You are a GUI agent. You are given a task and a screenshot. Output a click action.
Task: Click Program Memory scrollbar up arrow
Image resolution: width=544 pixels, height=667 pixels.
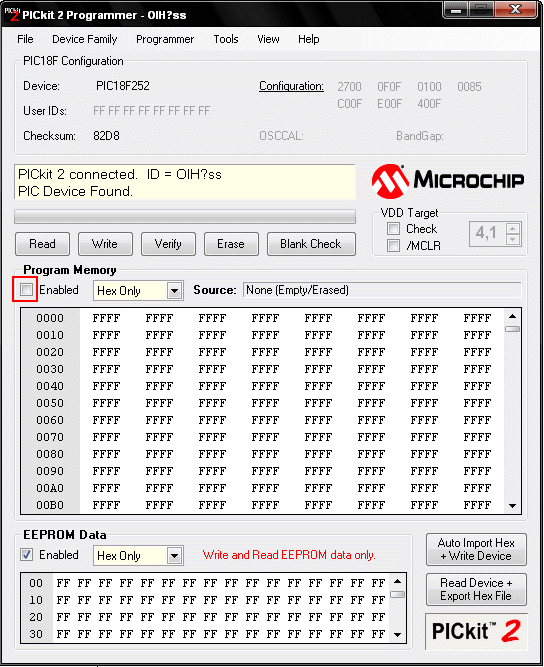pos(513,316)
